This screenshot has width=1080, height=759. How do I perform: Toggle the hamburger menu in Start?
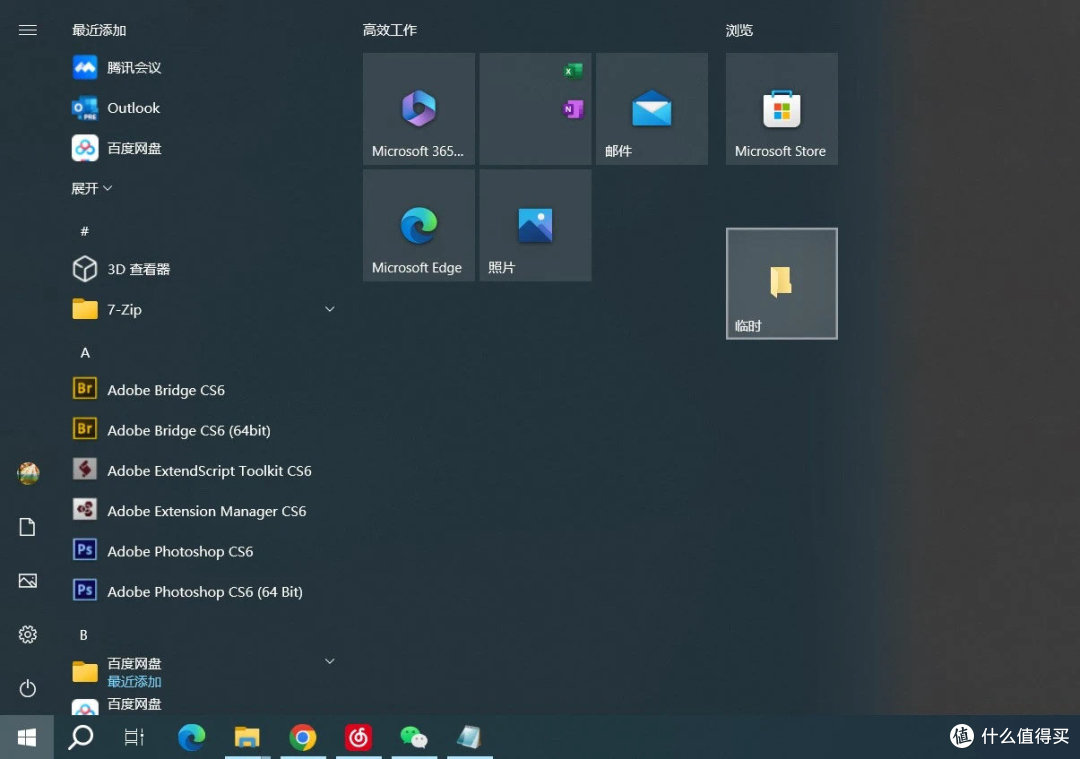pos(28,30)
